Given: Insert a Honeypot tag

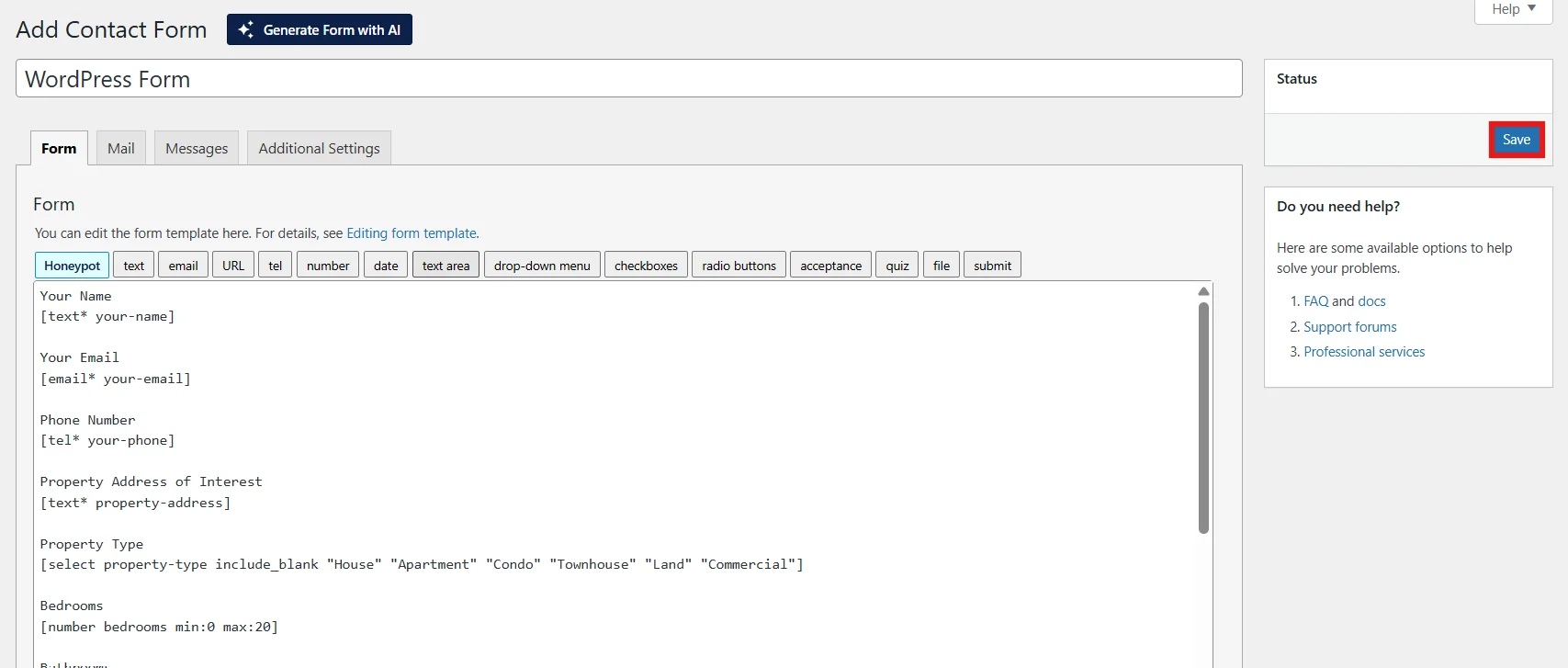Looking at the screenshot, I should point(72,266).
